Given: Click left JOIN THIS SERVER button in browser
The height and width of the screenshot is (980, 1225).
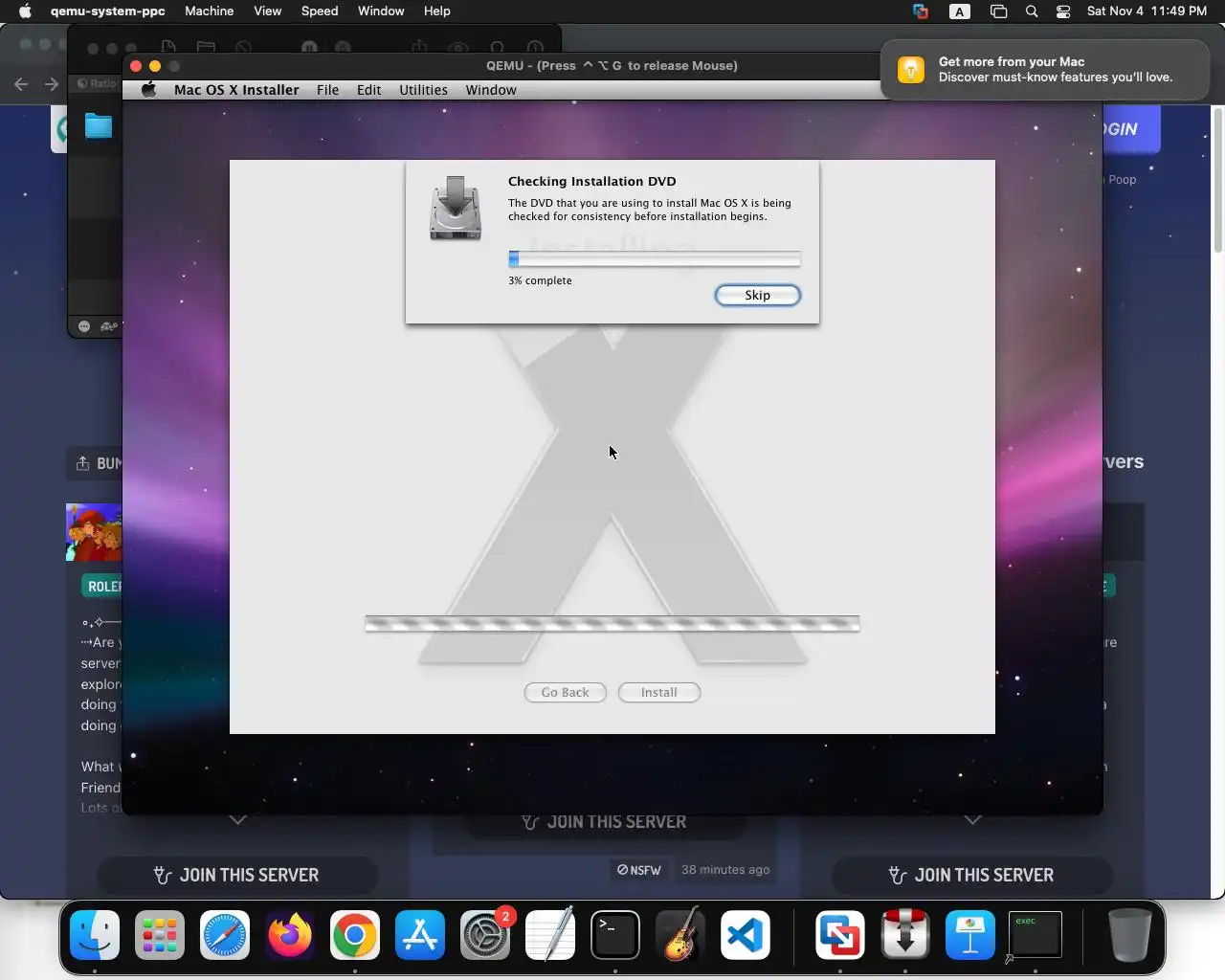Looking at the screenshot, I should point(237,875).
